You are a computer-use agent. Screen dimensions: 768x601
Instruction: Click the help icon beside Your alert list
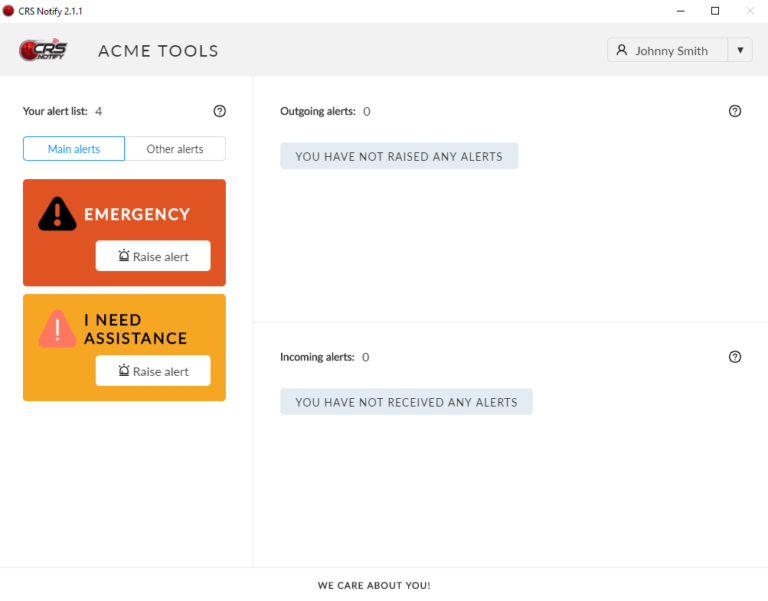point(220,111)
